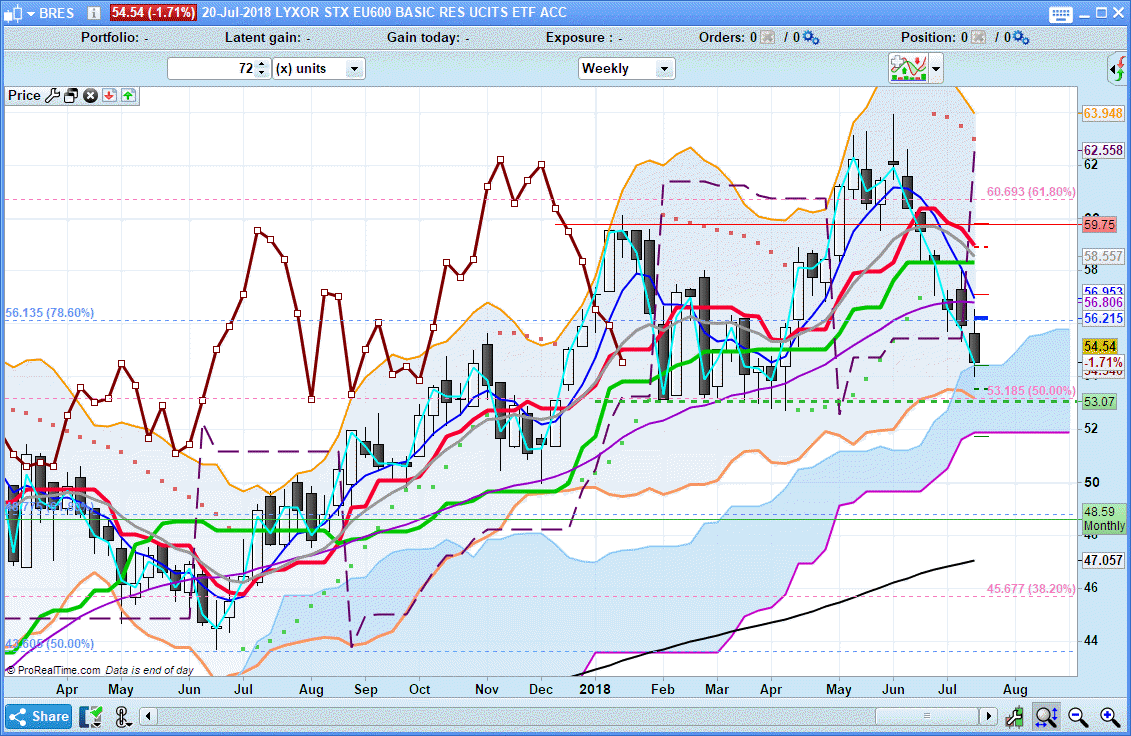Move Price panel up with green arrow
Viewport: 1131px width, 736px height.
128,96
